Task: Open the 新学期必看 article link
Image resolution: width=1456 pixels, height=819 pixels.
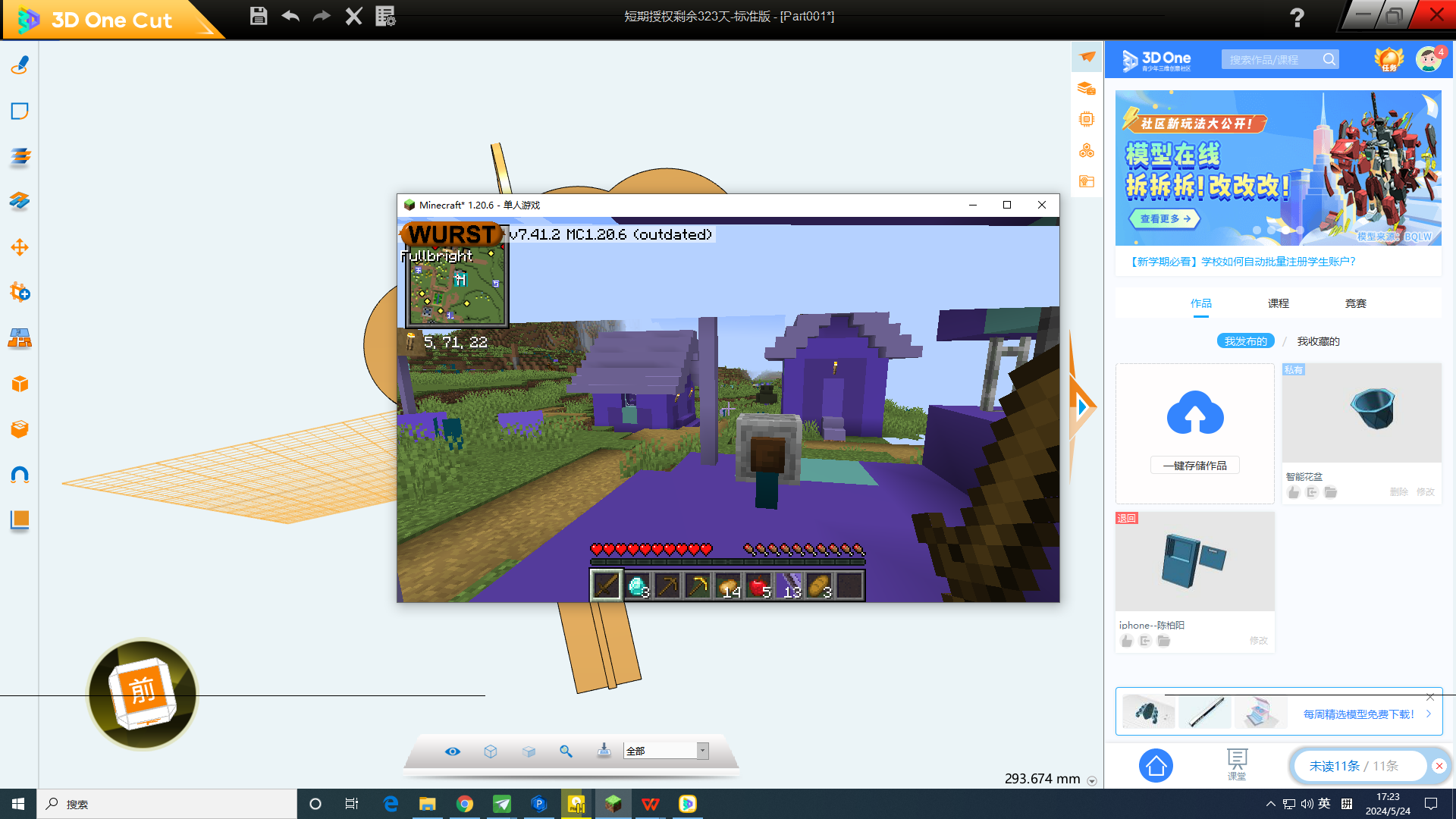Action: coord(1241,262)
